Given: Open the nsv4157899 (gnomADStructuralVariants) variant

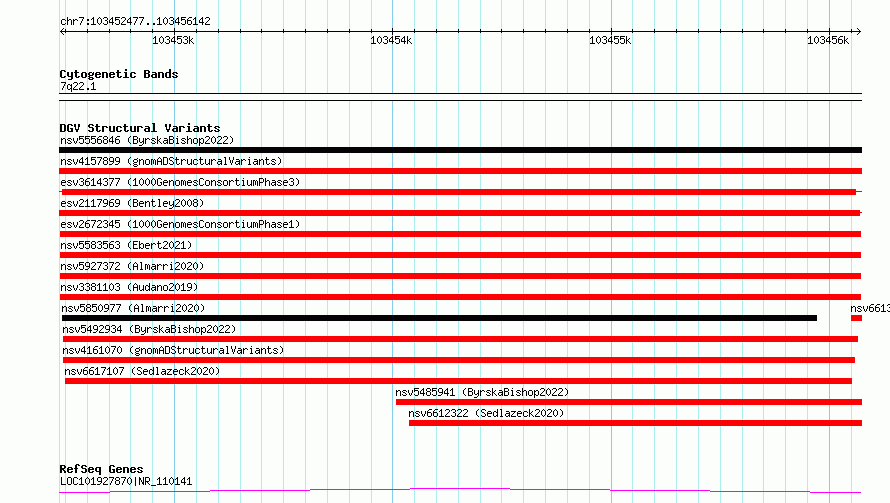Looking at the screenshot, I should [171, 161].
